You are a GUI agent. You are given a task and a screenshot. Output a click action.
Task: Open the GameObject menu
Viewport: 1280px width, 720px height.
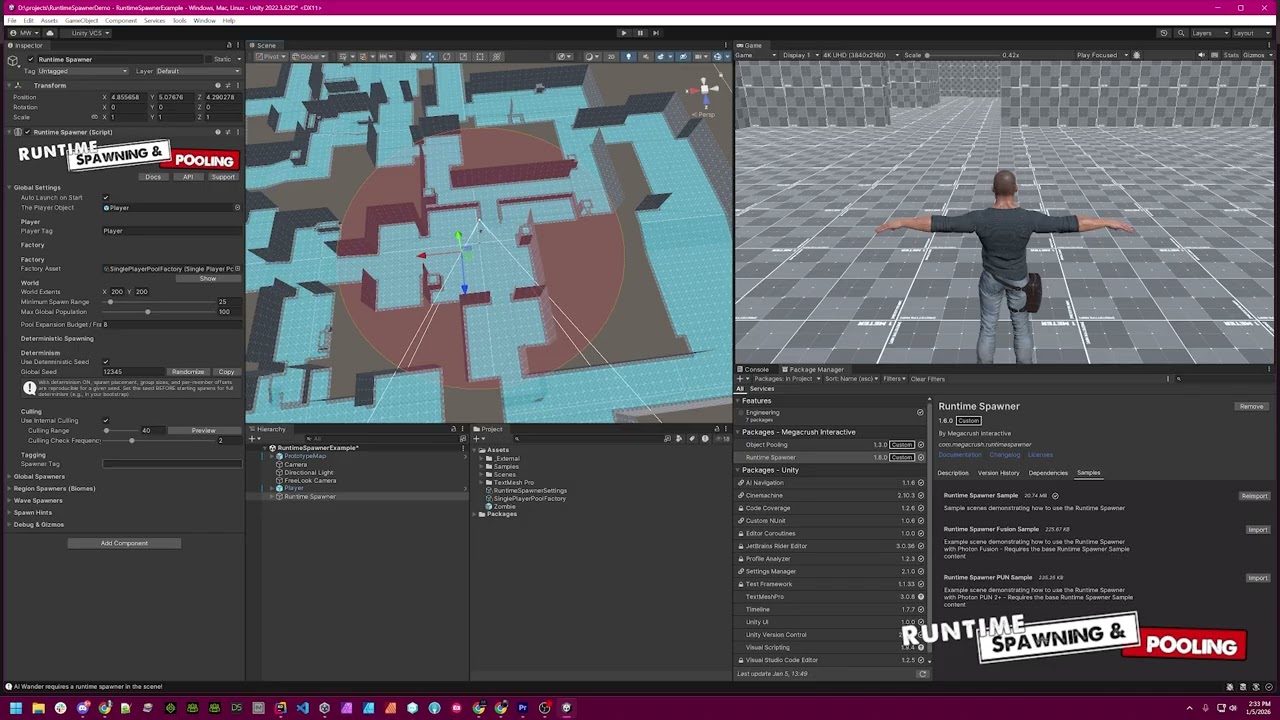81,20
